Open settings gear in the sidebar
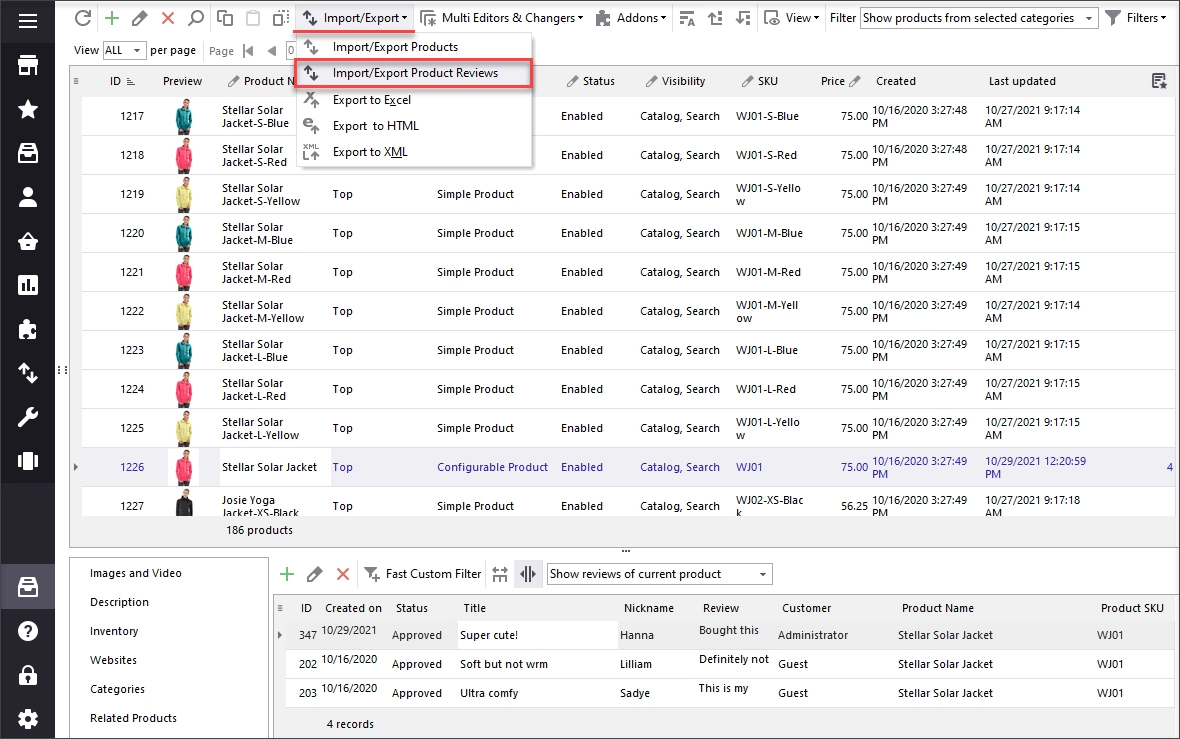 point(28,719)
